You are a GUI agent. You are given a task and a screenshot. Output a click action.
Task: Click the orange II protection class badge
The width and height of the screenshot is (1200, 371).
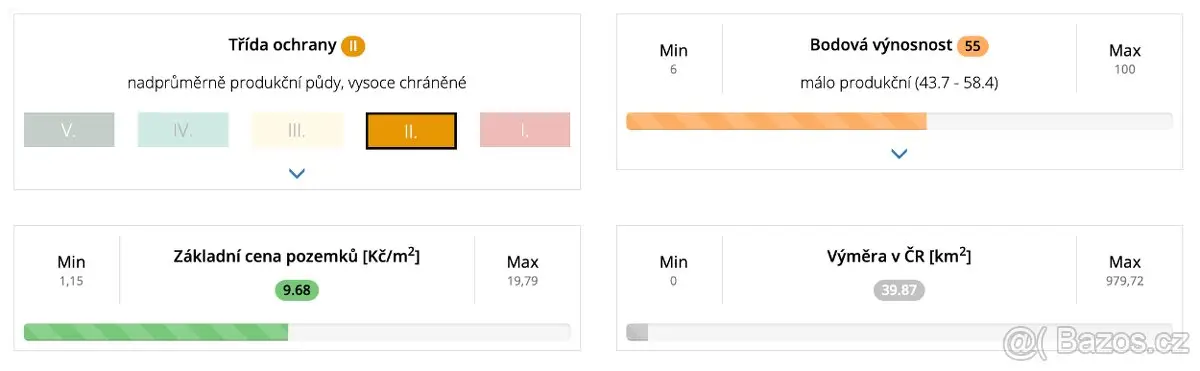[x=353, y=46]
